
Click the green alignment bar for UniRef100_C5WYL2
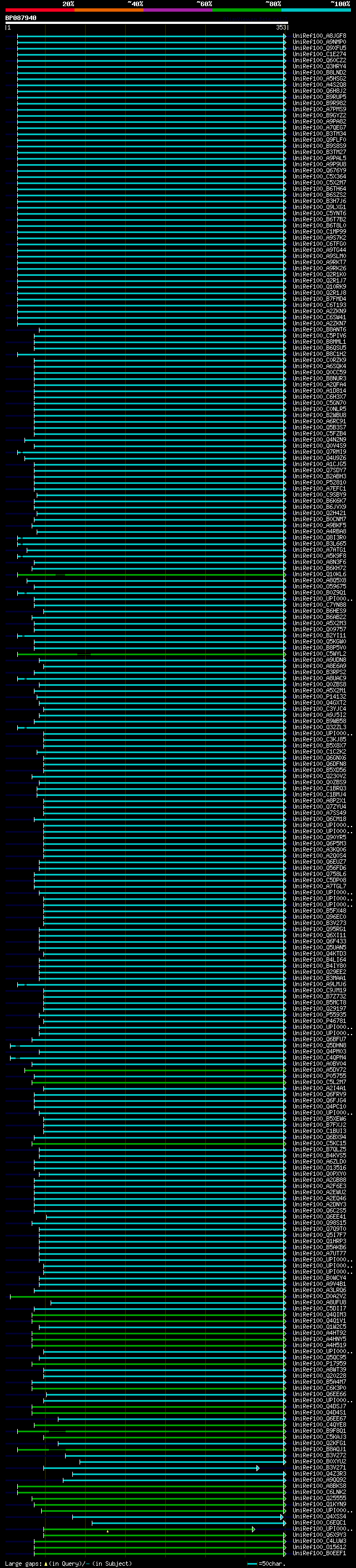coord(151,654)
